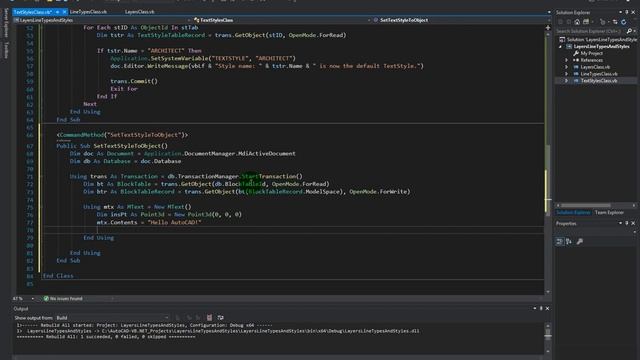This screenshot has width=640, height=360.
Task: Open the Server Explorer side tab
Action: (6, 23)
